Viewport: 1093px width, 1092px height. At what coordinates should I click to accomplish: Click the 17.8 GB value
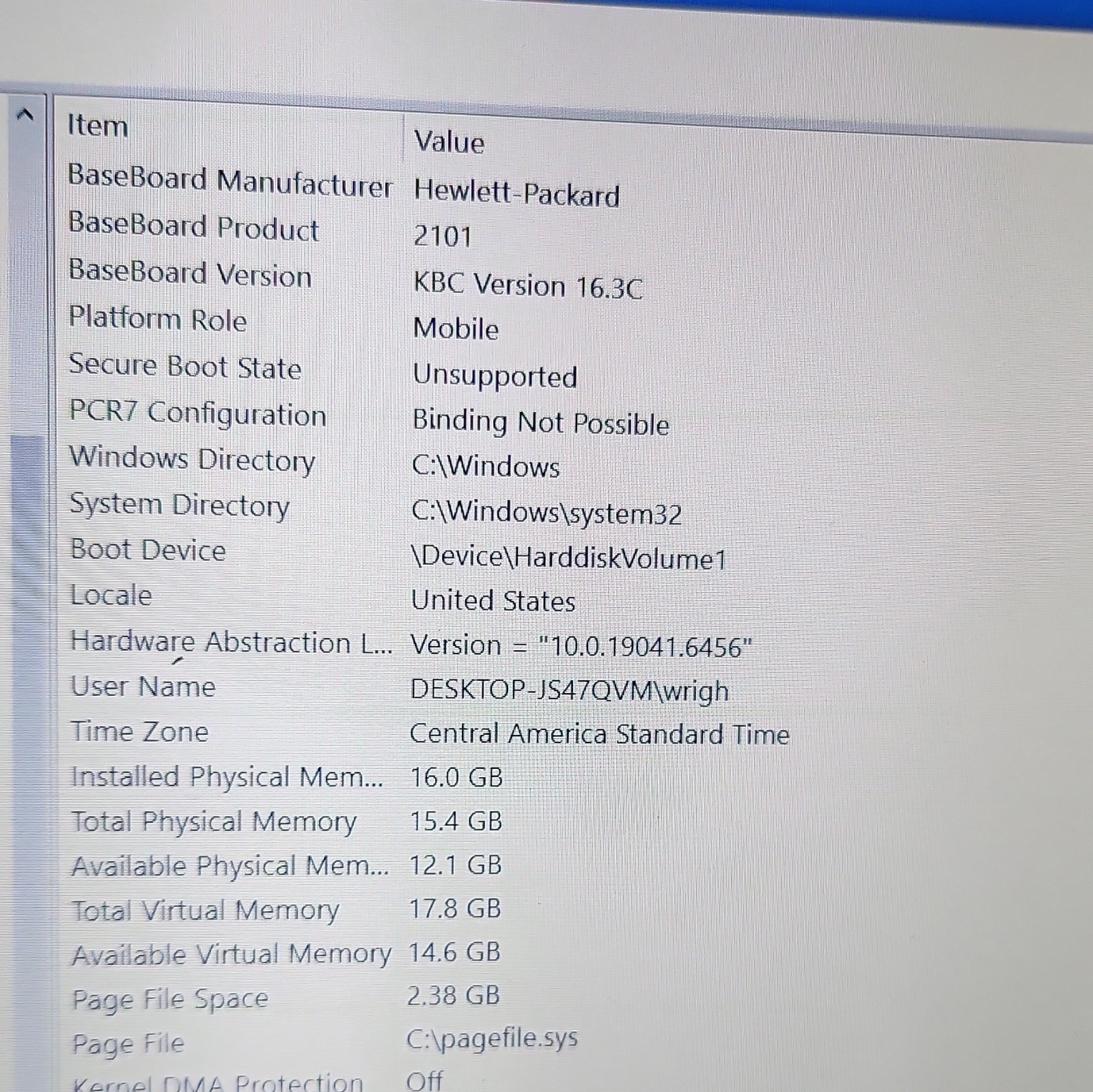455,909
